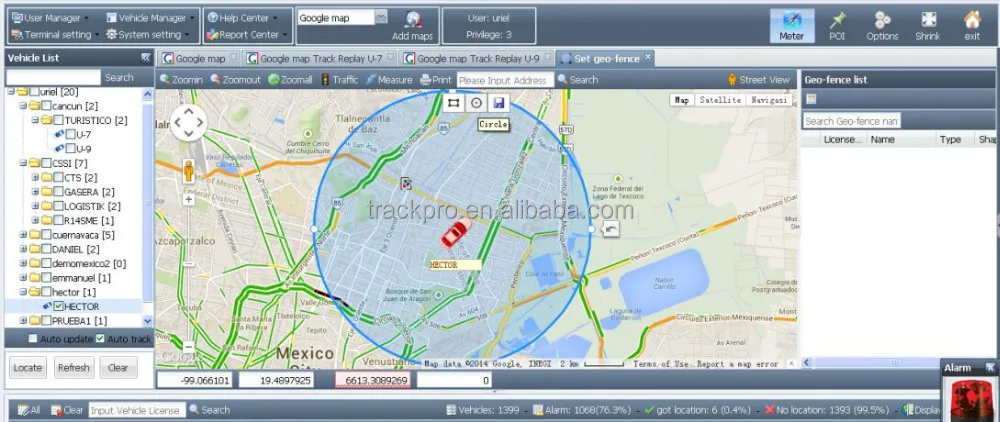Click Search beside the address input
1000x422 pixels.
pyautogui.click(x=578, y=80)
